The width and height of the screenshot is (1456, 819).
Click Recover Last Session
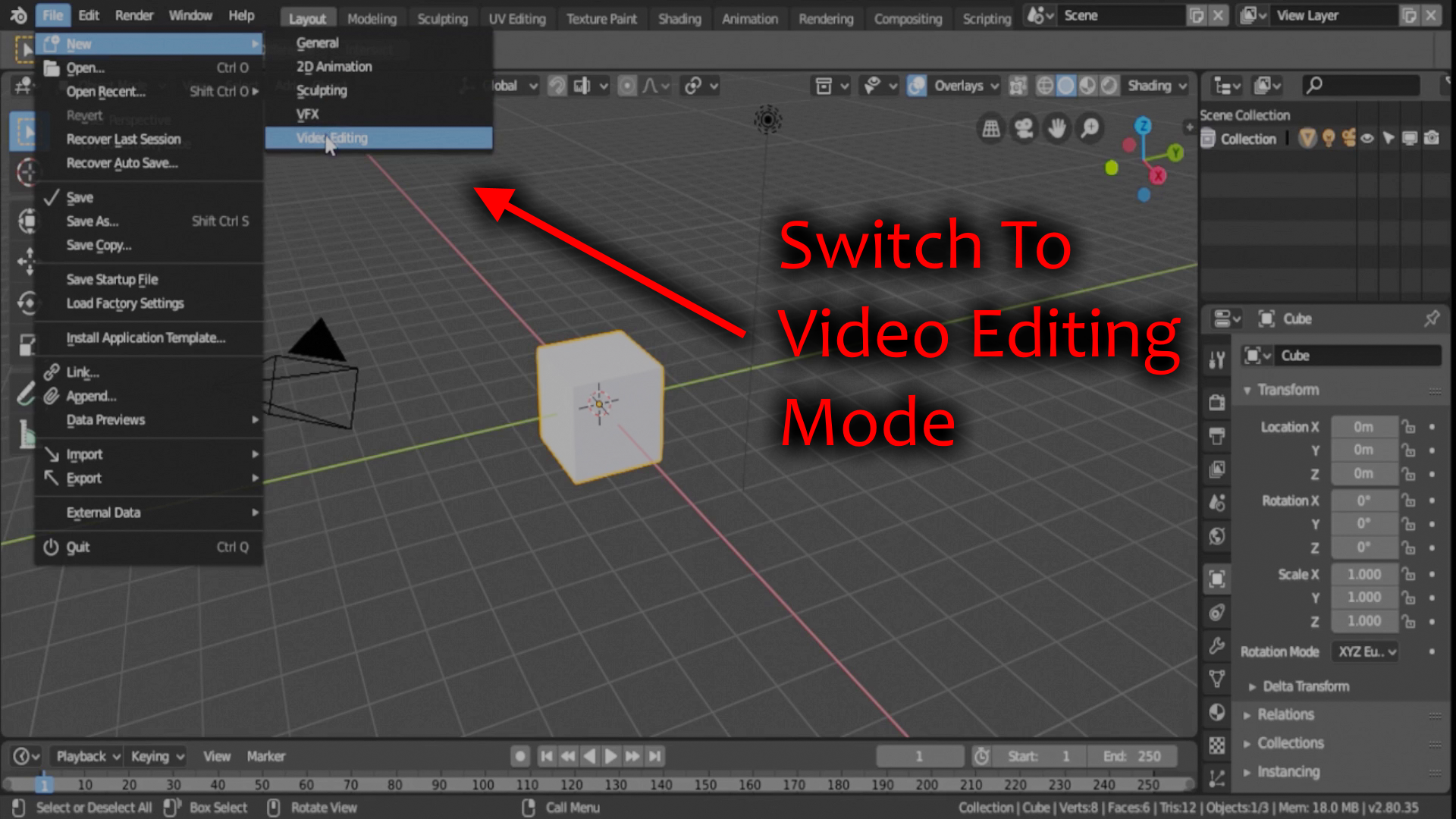click(124, 139)
